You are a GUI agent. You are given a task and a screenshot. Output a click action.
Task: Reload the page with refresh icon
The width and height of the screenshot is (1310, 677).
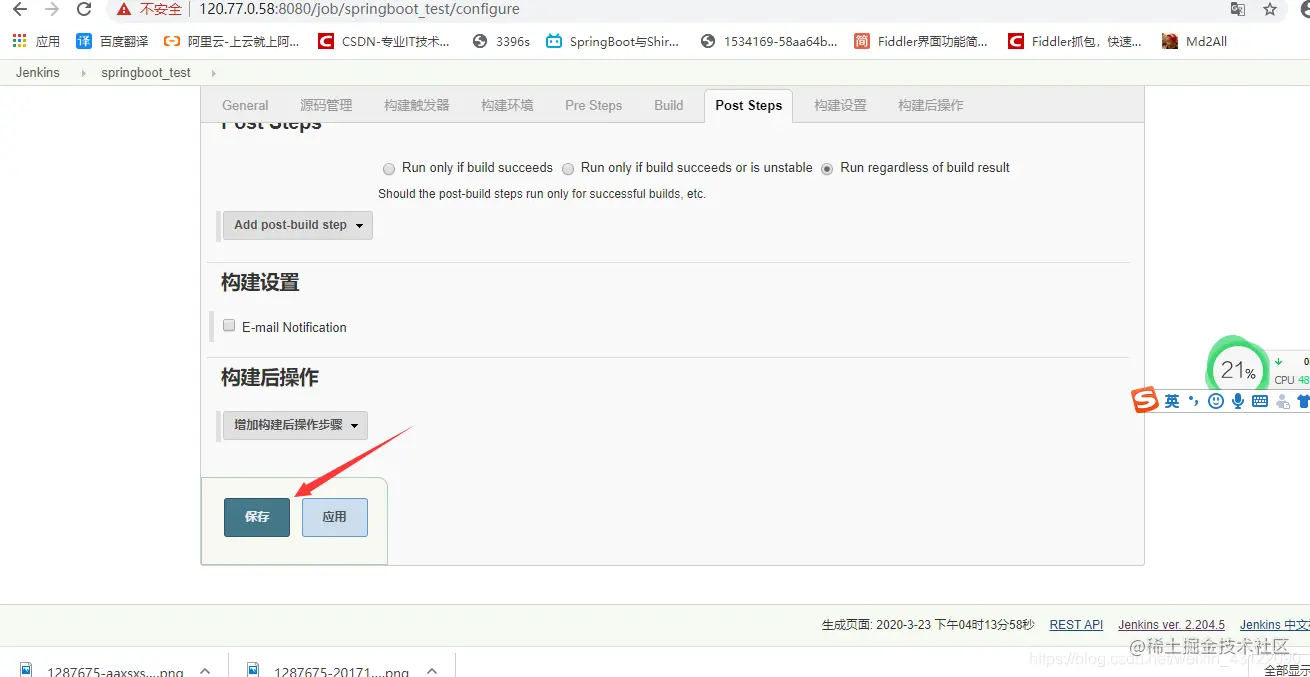pos(85,9)
